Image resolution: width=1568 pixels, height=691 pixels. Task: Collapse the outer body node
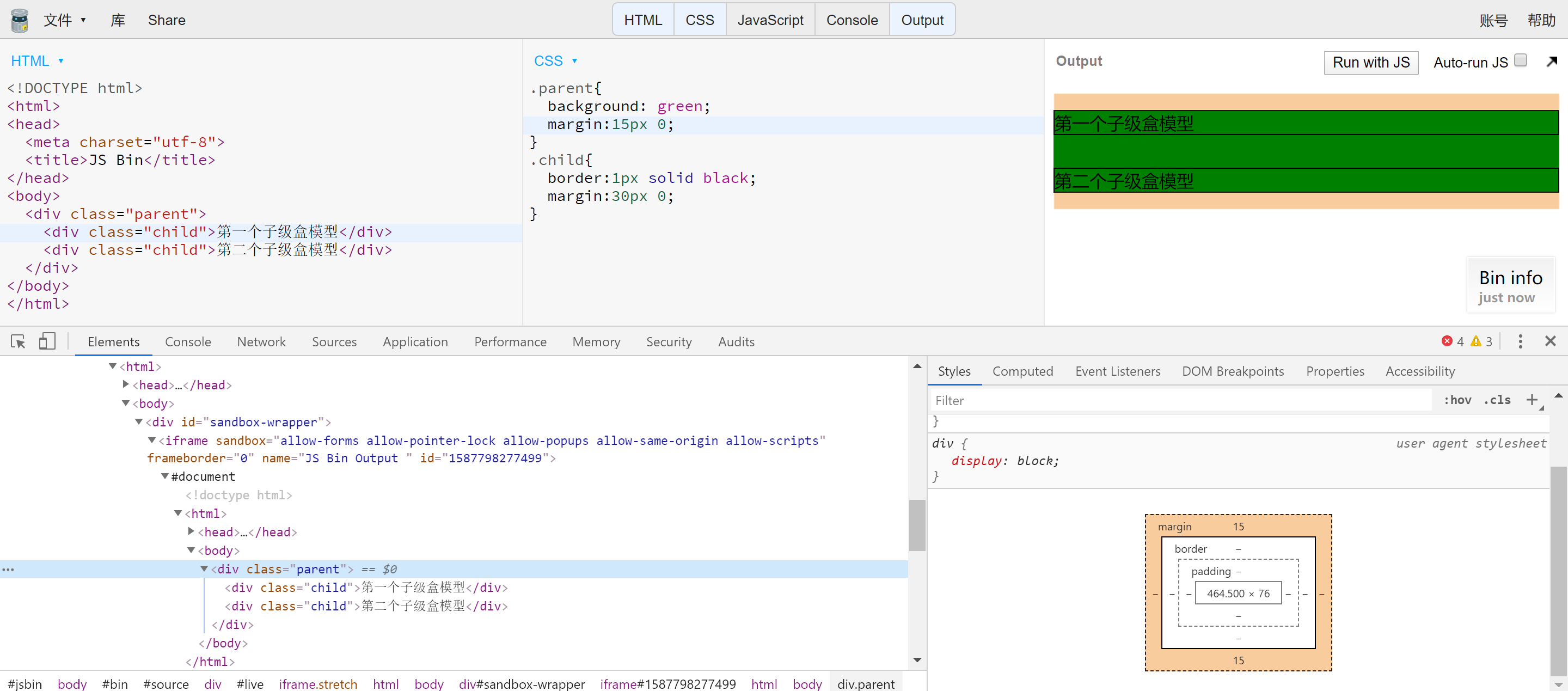tap(125, 403)
